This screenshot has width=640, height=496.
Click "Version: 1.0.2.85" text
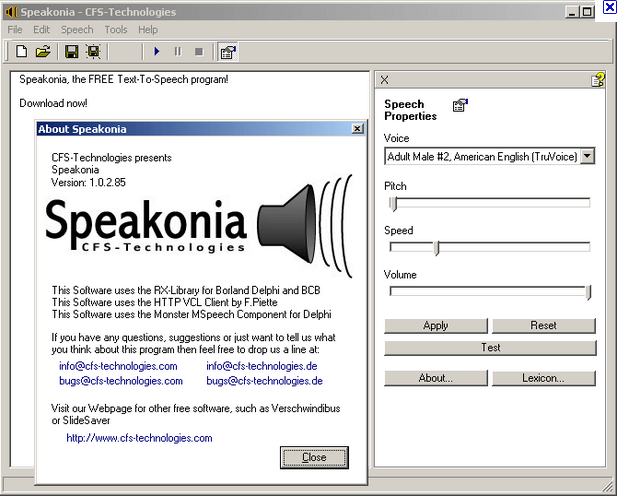(88, 182)
